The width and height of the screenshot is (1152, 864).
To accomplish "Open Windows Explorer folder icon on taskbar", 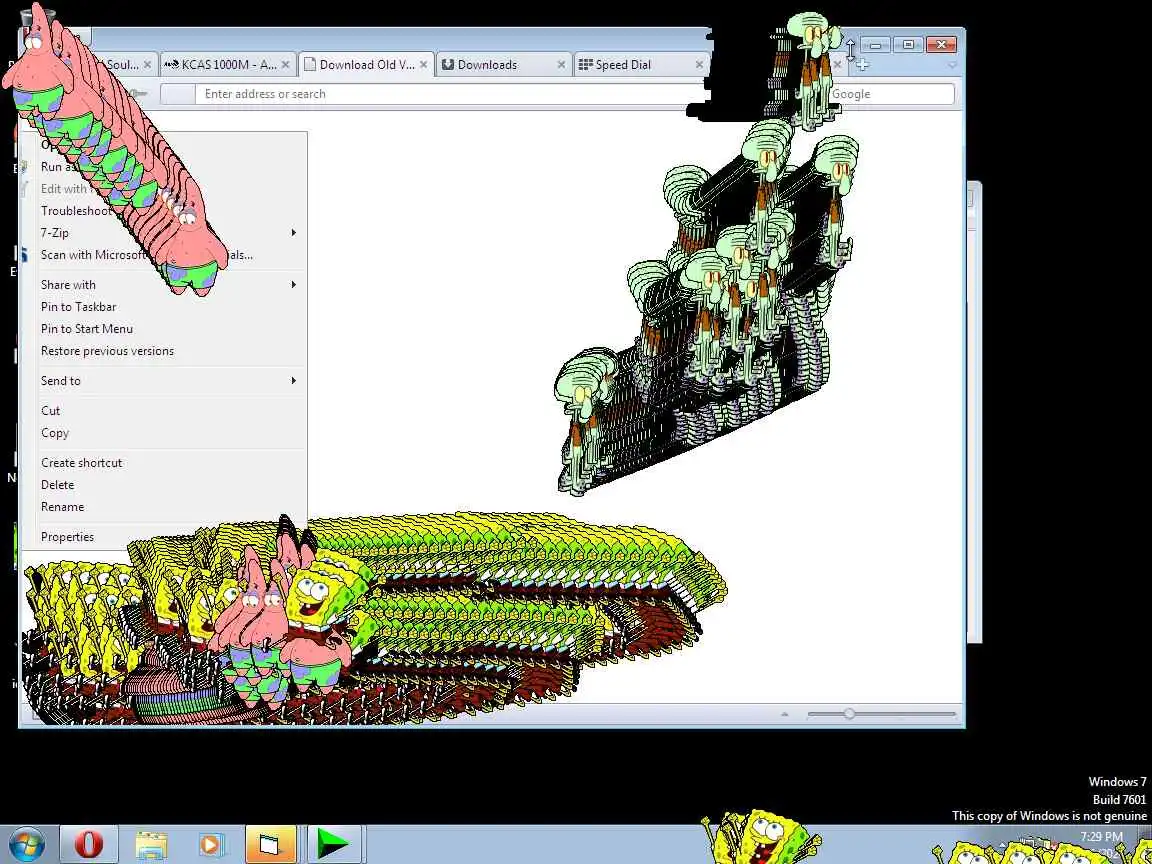I will 151,845.
